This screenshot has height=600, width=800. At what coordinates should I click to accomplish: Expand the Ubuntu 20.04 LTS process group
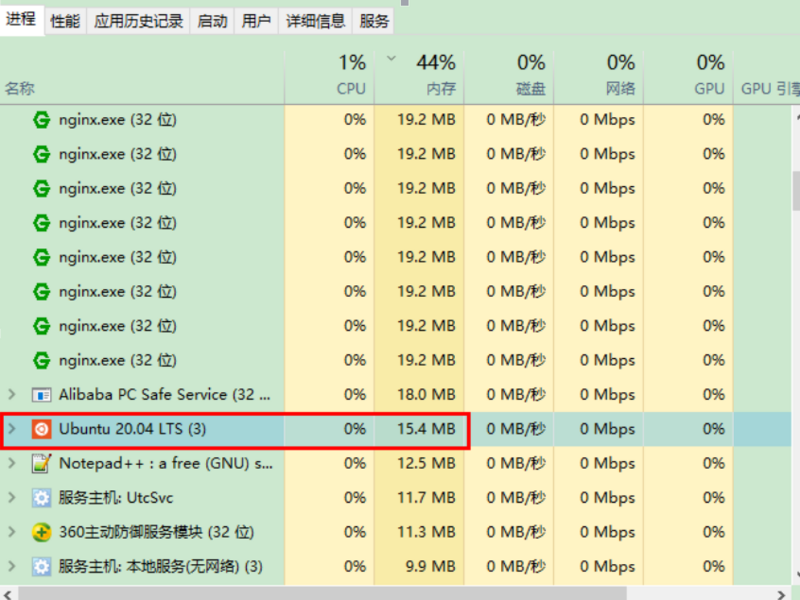pos(13,429)
